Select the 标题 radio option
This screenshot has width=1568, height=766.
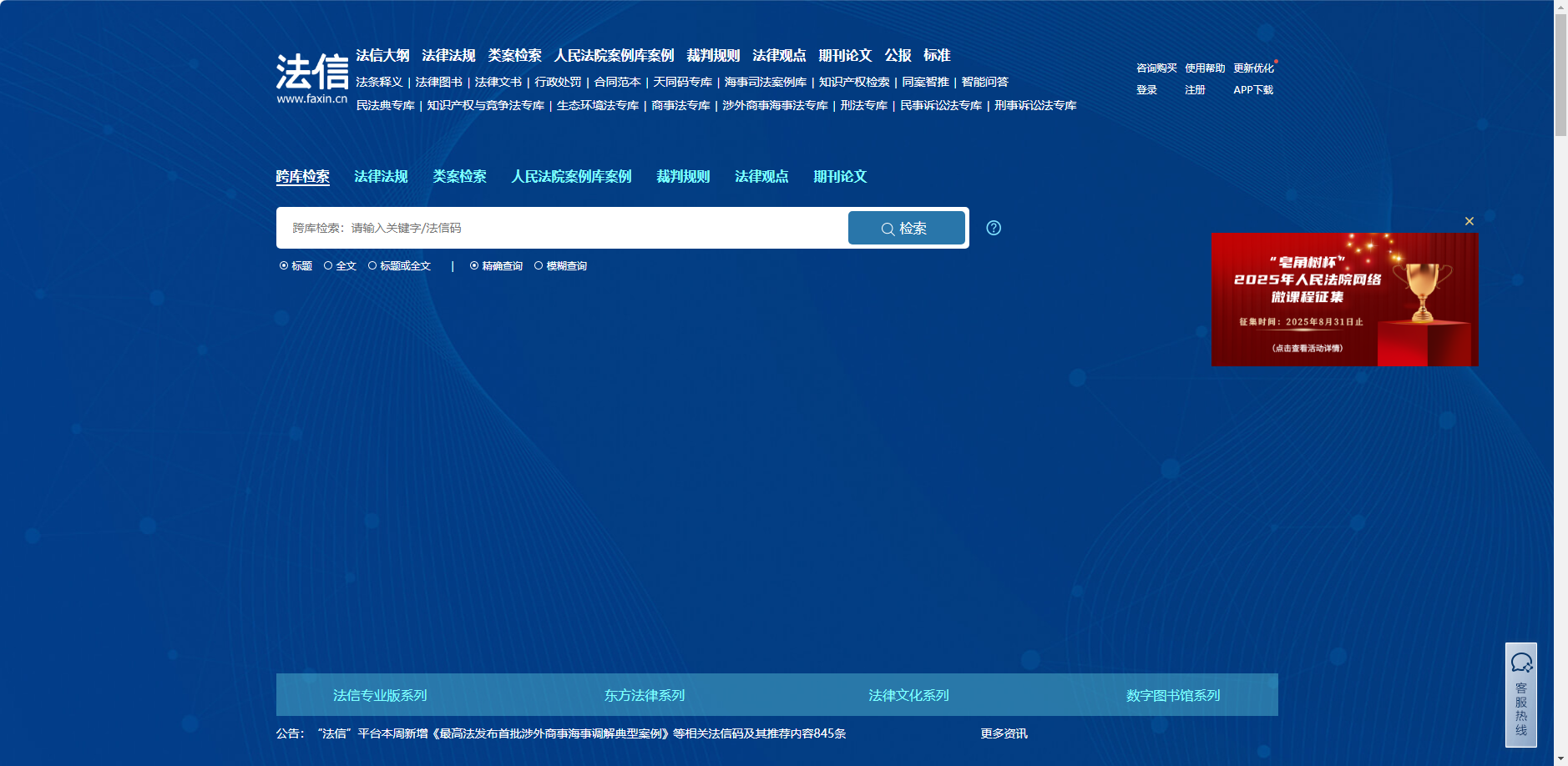tap(284, 266)
